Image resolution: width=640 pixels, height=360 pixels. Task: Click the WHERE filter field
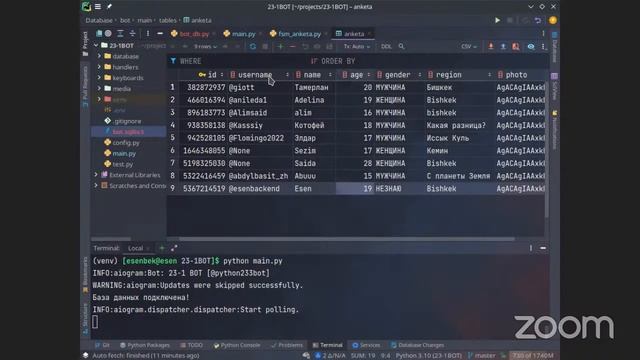coord(239,61)
